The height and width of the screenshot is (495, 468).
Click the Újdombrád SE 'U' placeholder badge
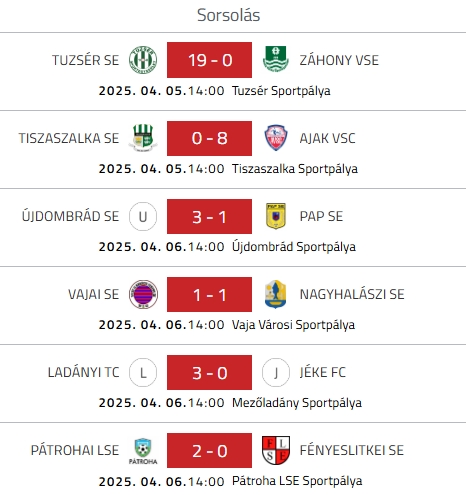tap(143, 216)
